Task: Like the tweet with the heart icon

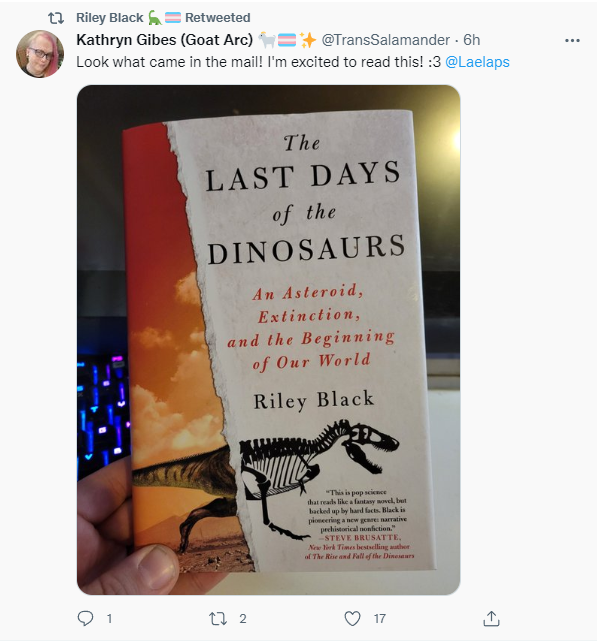Action: [x=352, y=618]
